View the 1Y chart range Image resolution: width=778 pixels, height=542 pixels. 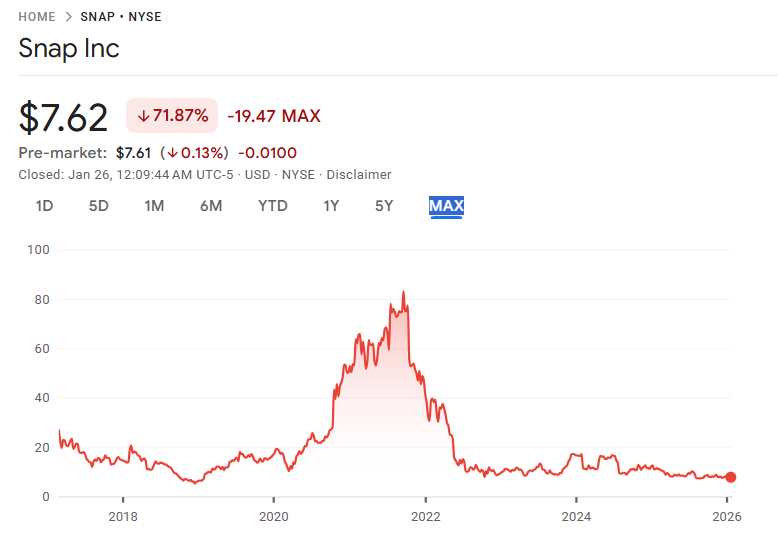[331, 206]
